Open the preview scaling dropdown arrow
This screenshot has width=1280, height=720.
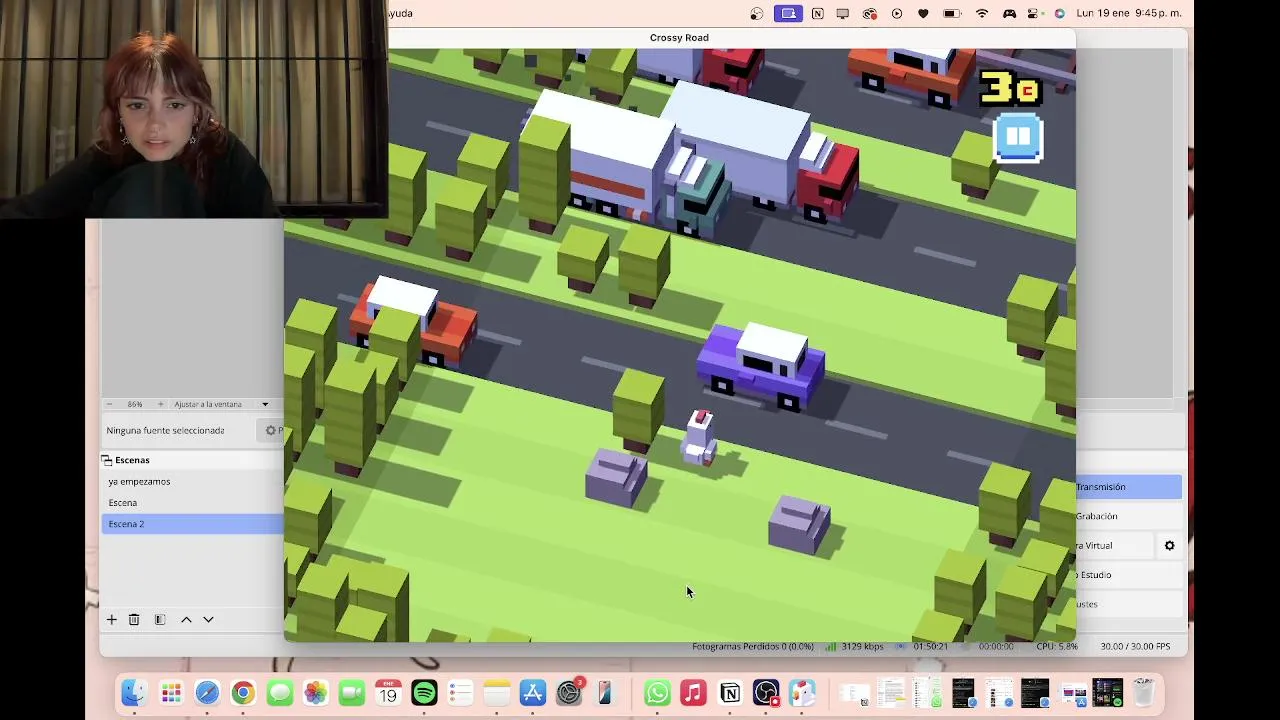click(265, 404)
